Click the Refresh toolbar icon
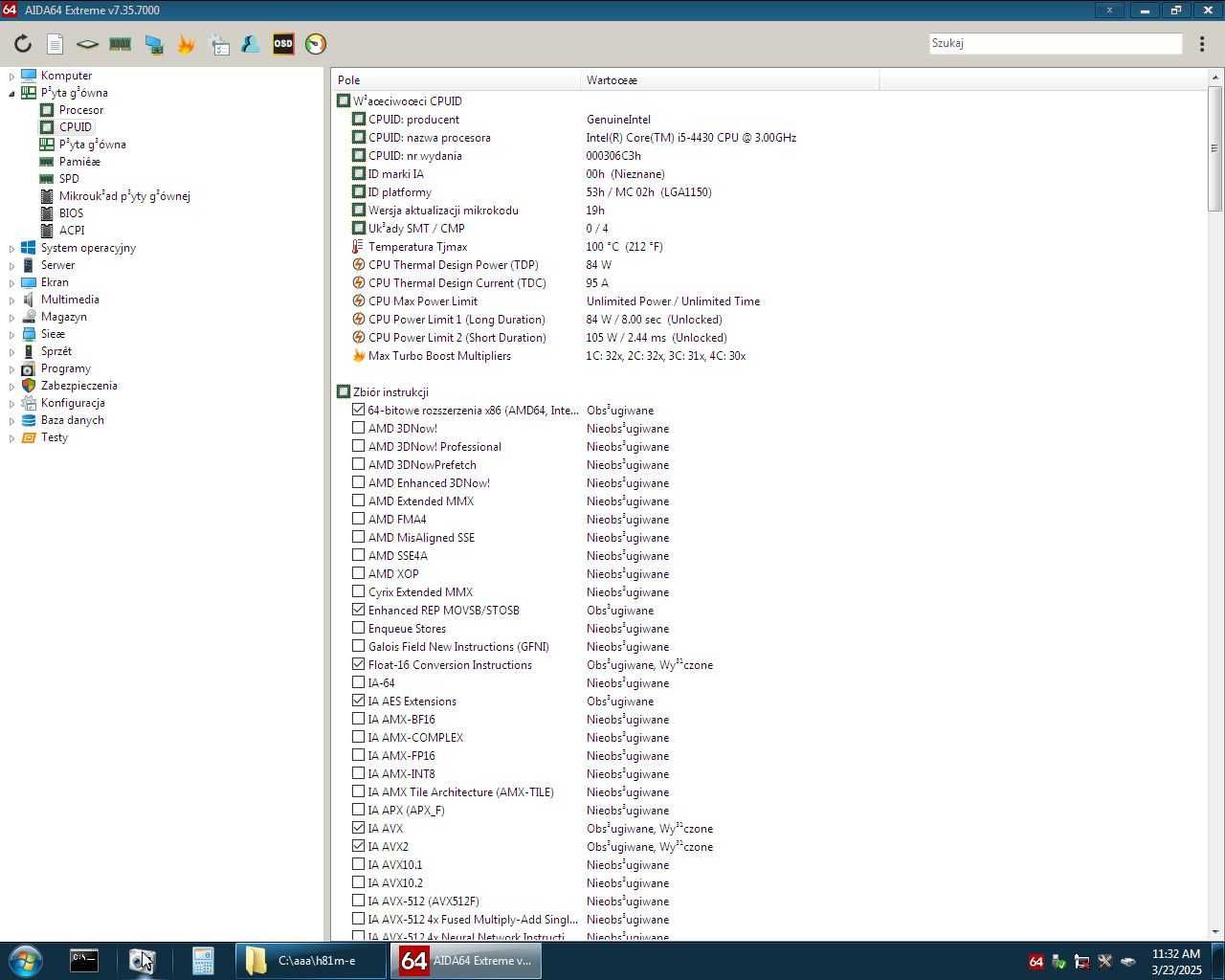 click(23, 44)
